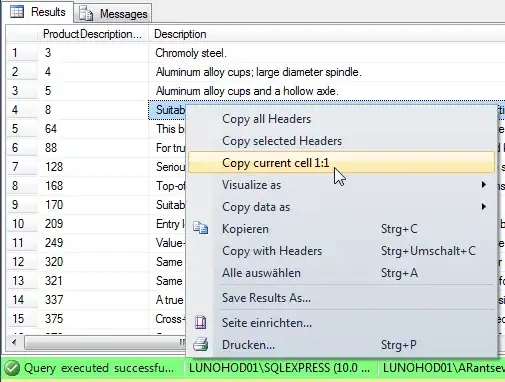Expand the Visualize as submenu arrow

coord(484,185)
